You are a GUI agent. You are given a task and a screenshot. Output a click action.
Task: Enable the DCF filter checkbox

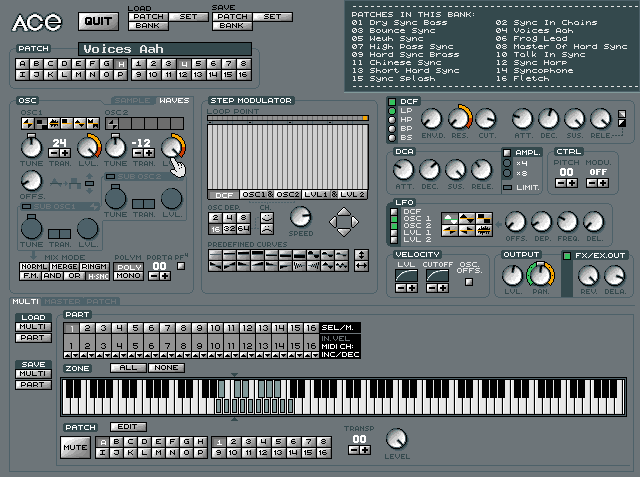click(392, 101)
